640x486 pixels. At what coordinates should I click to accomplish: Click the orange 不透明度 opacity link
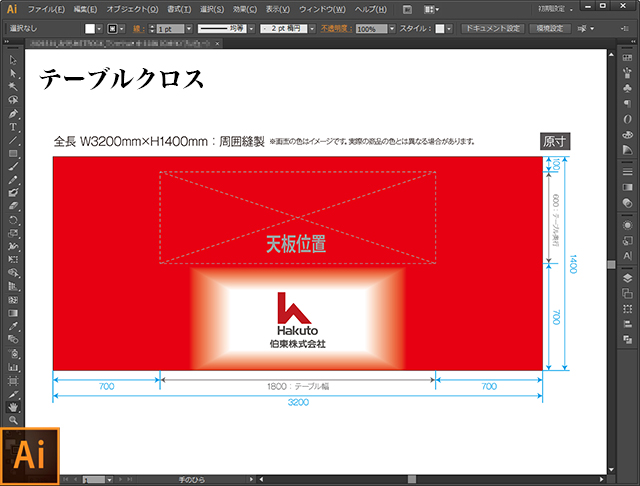pyautogui.click(x=336, y=29)
